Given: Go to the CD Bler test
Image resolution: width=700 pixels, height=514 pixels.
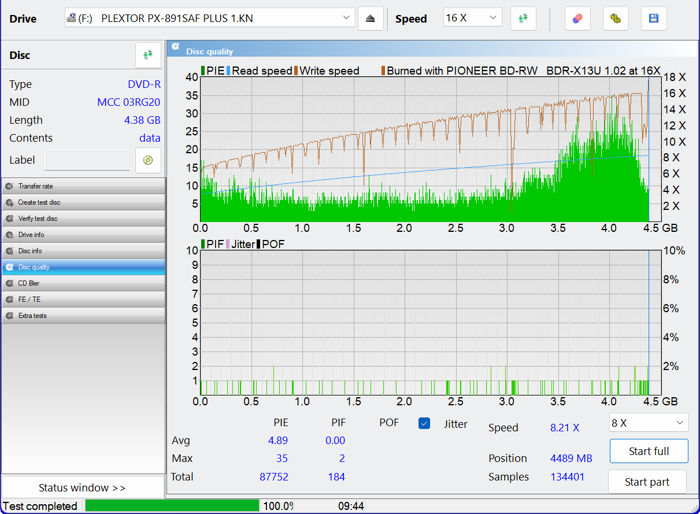Looking at the screenshot, I should tap(83, 283).
